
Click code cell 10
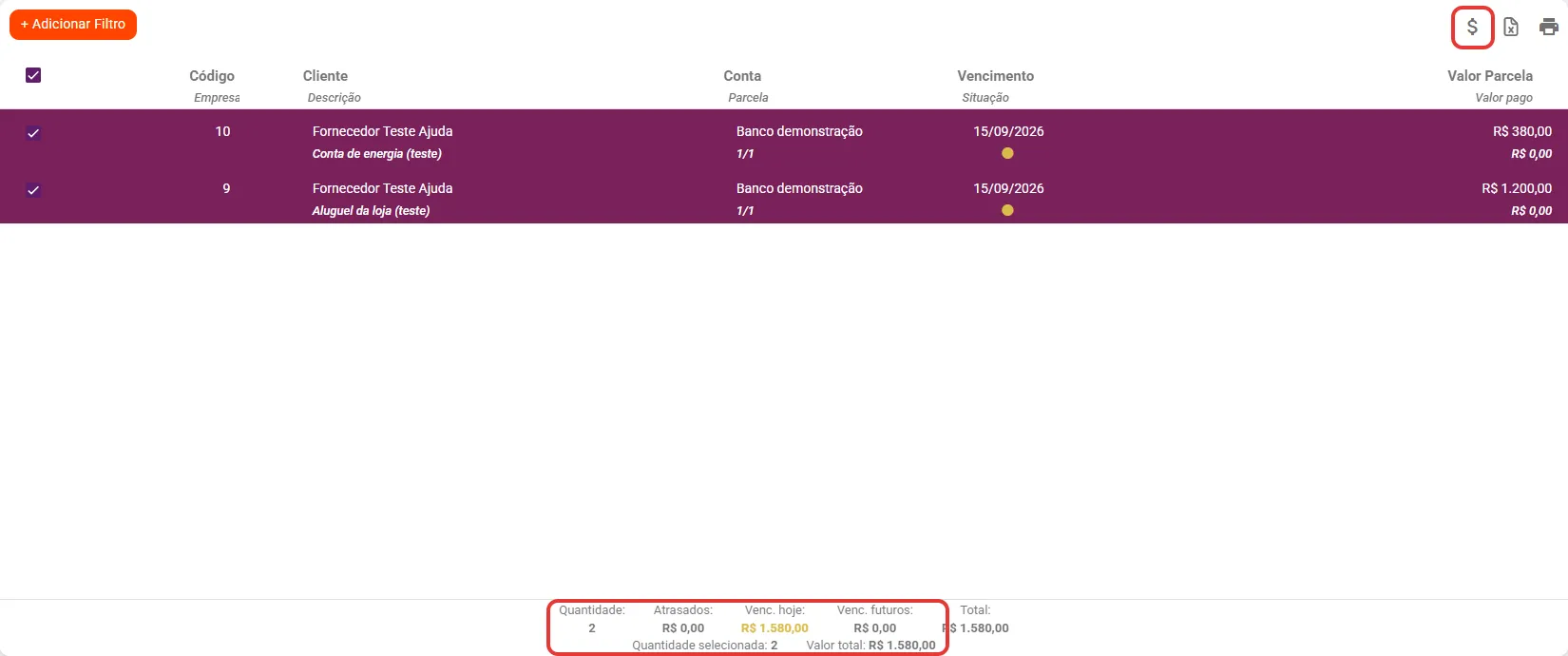pos(222,131)
